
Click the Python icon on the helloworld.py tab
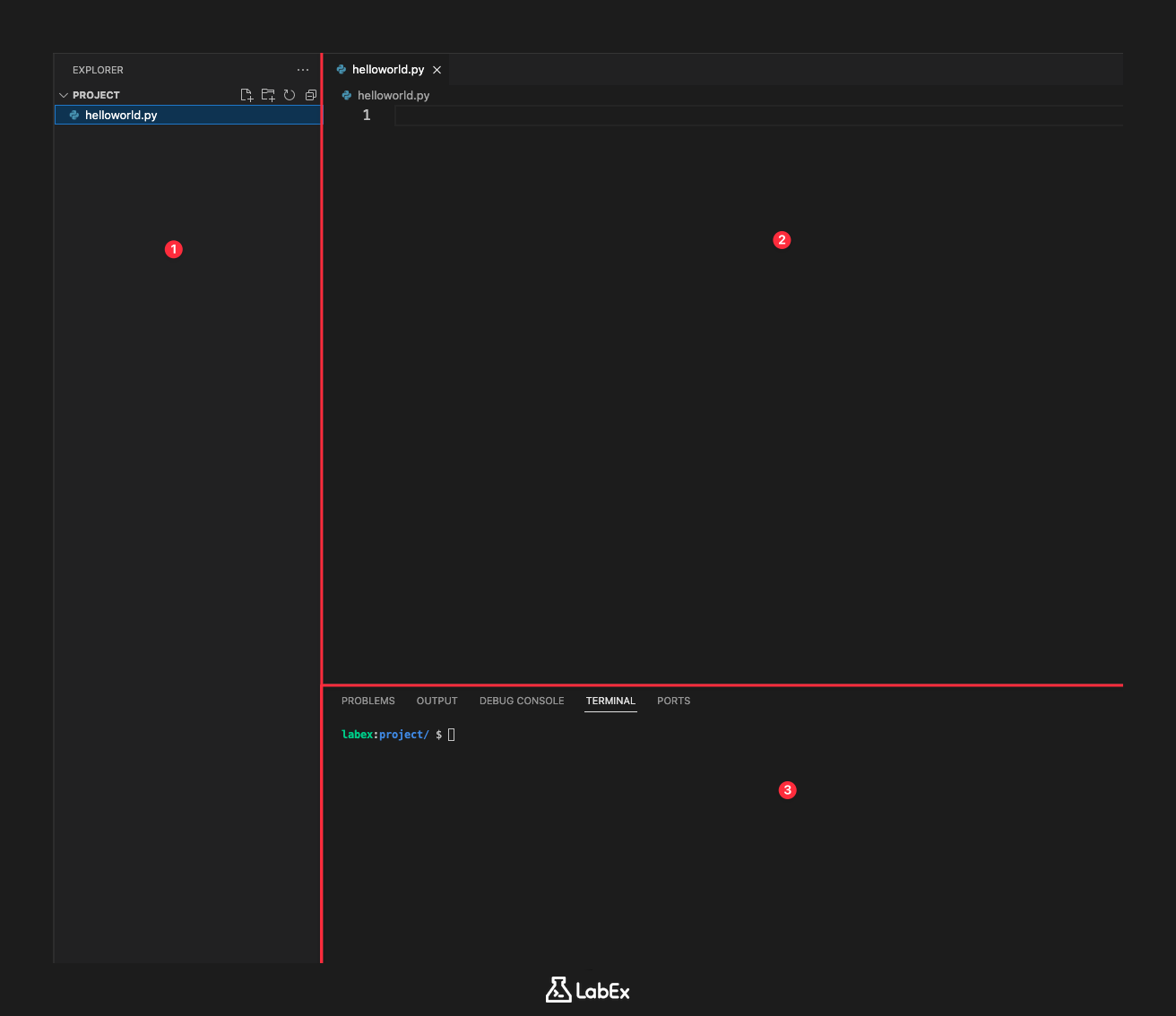click(342, 69)
